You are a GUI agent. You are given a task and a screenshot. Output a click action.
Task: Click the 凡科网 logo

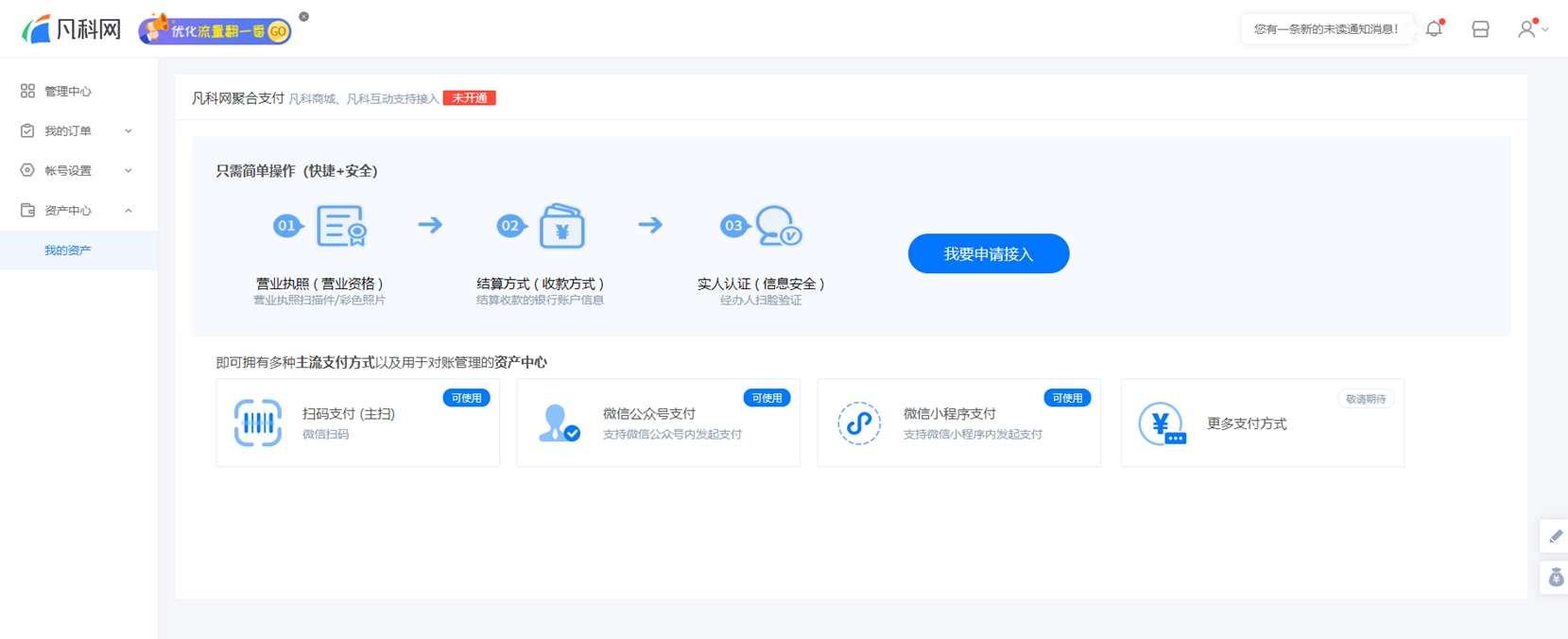(x=73, y=29)
